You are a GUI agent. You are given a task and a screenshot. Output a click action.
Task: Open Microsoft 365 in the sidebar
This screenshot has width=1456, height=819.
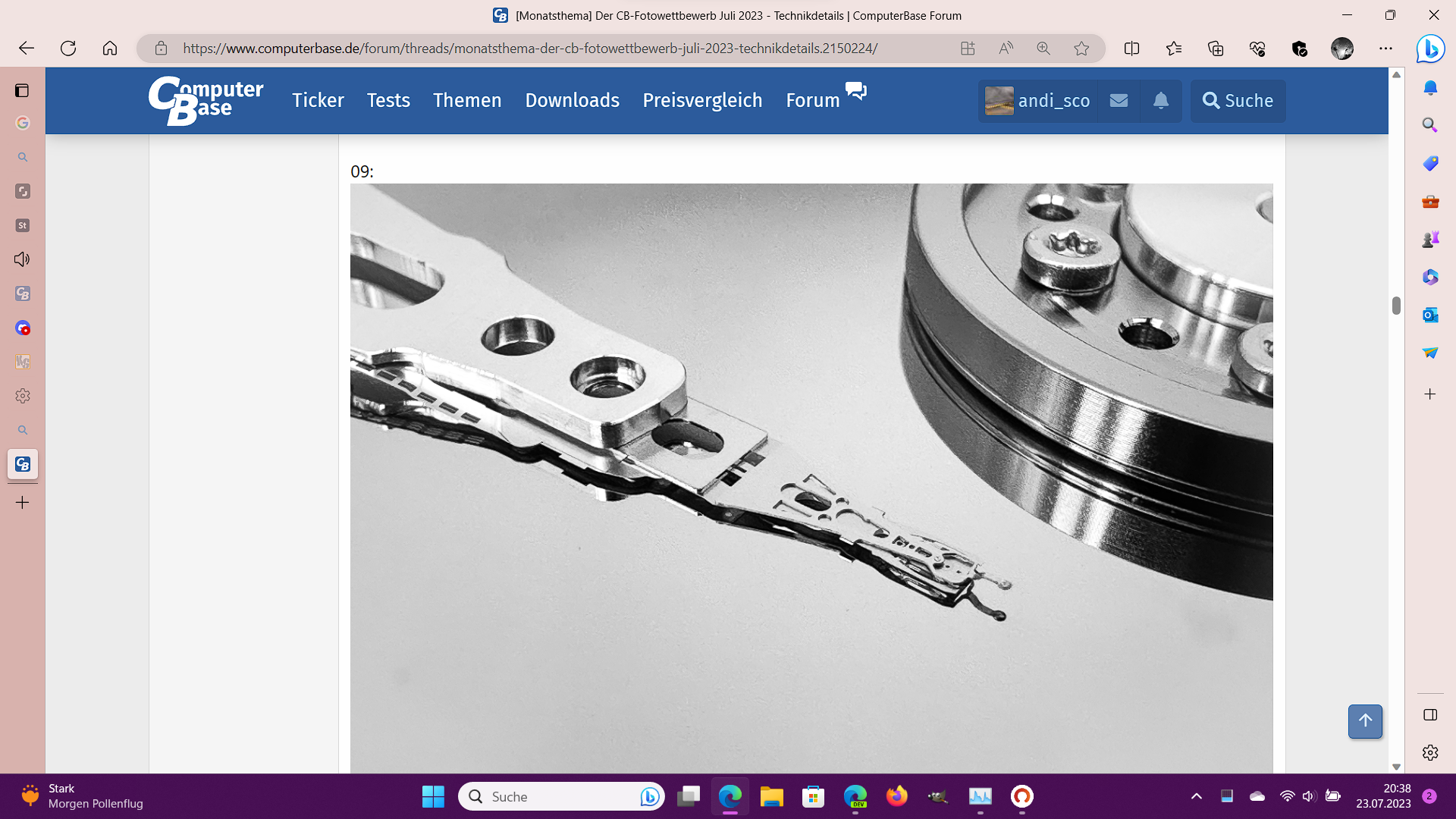(x=1429, y=278)
